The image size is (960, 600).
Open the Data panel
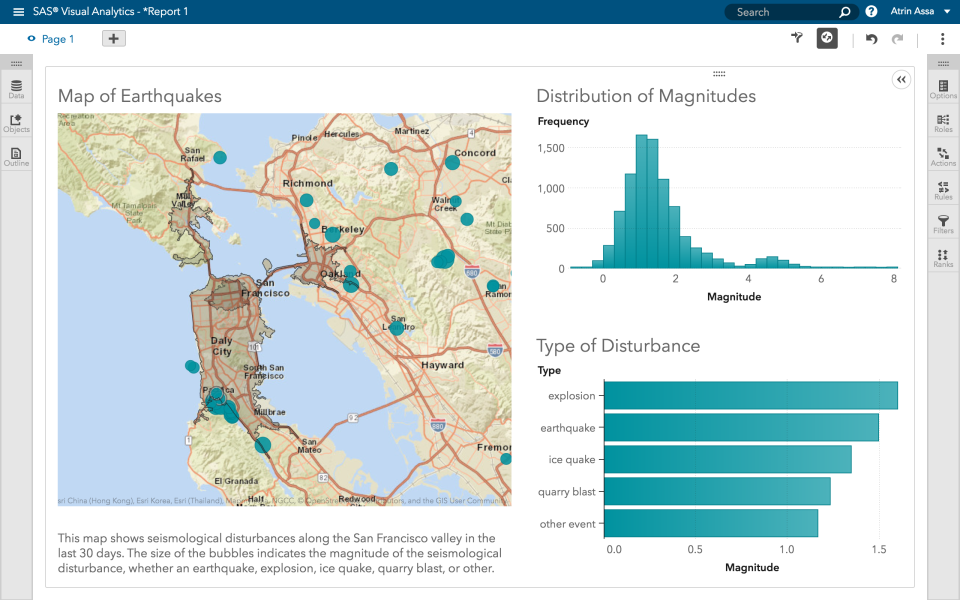point(16,88)
